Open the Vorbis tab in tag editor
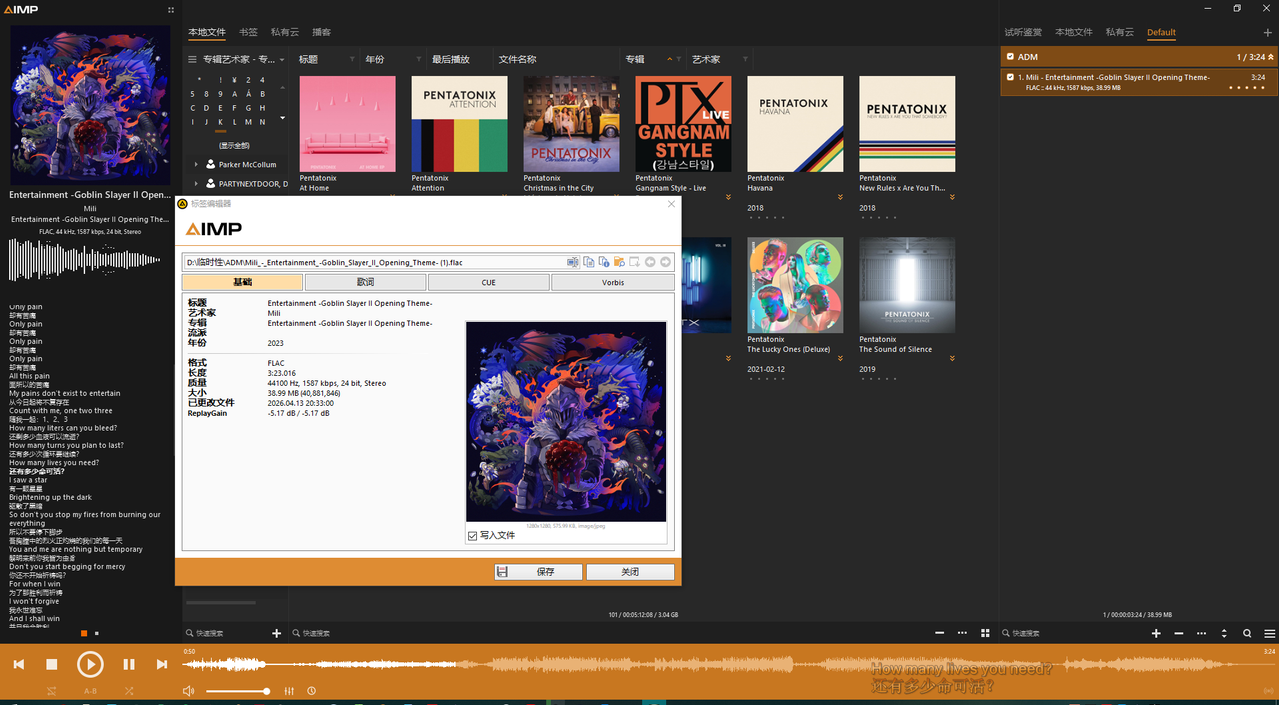Screen dimensions: 1279x705 613,282
